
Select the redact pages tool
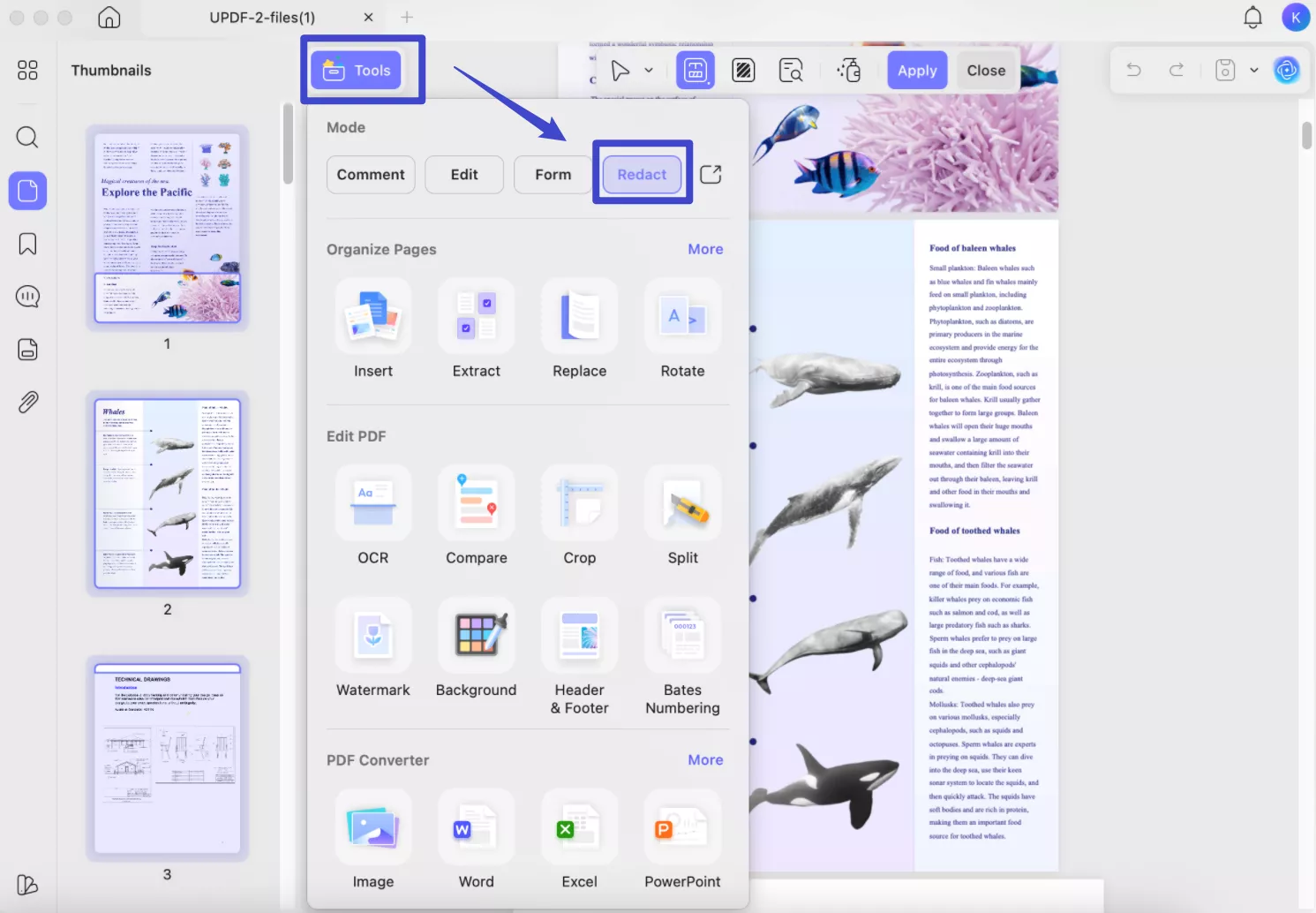click(743, 71)
